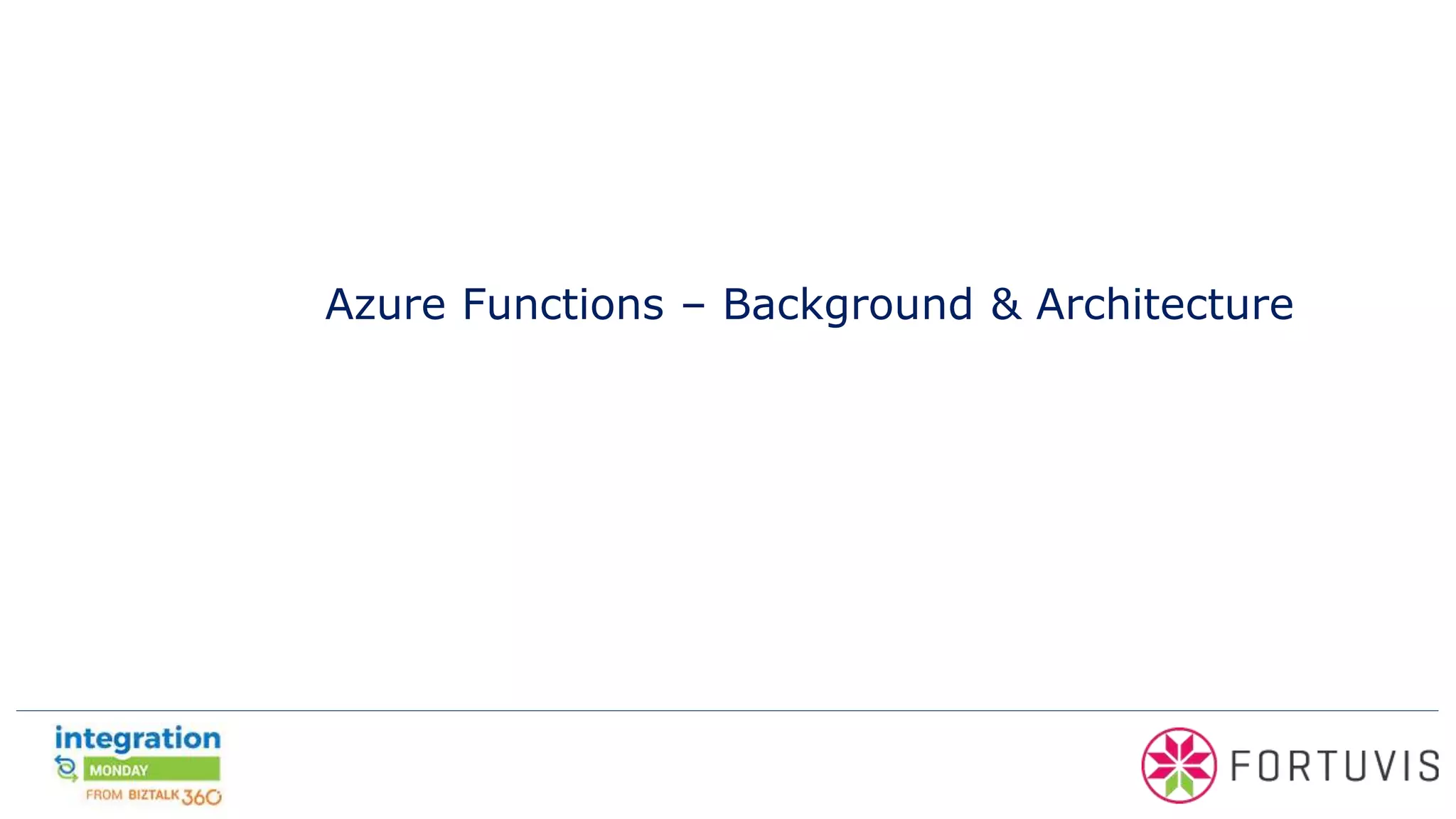The image size is (1456, 819).
Task: Click the circular arrows icon beside MONDAY
Action: [x=66, y=769]
